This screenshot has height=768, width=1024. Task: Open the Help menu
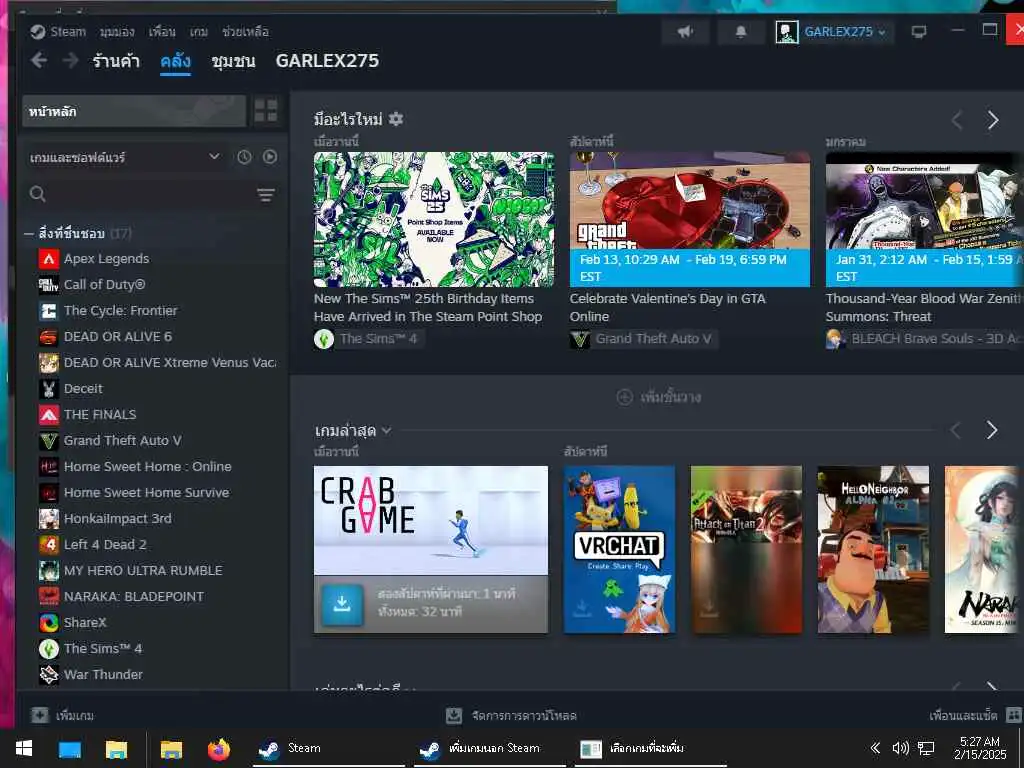(x=245, y=31)
